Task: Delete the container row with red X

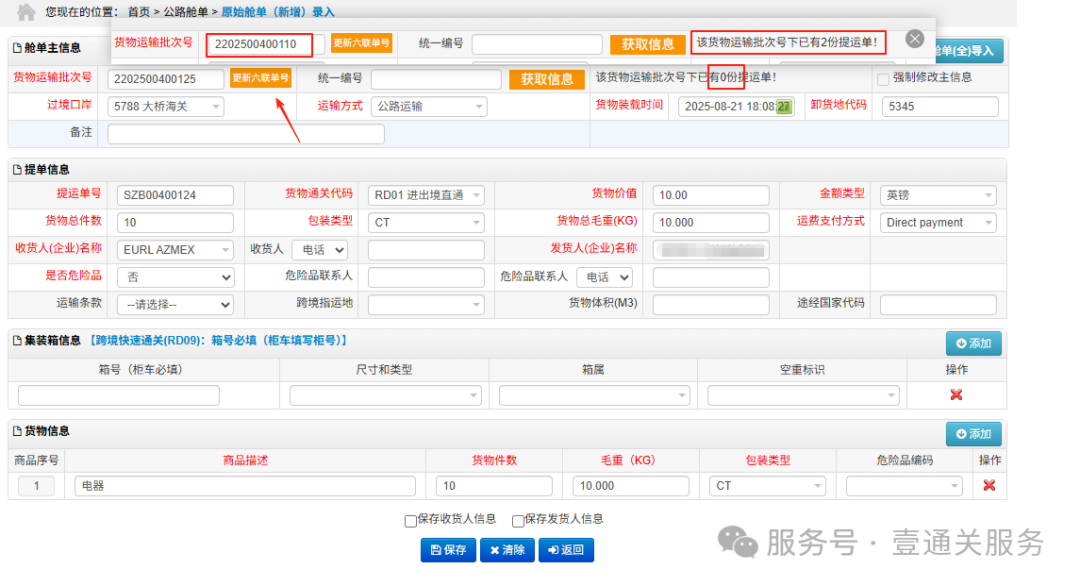Action: pos(955,395)
